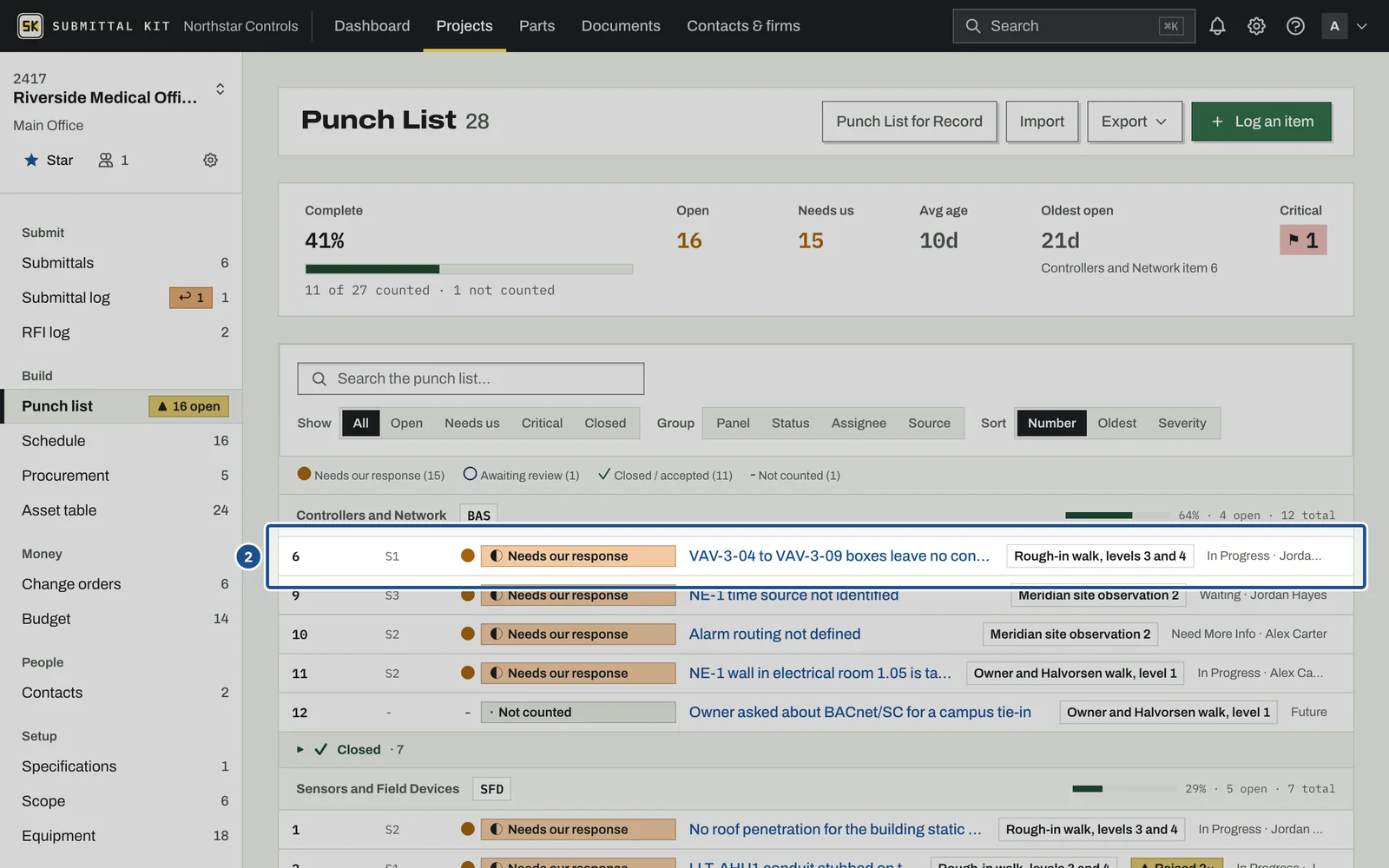Show All punch items filter
This screenshot has height=868, width=1389.
(x=361, y=424)
